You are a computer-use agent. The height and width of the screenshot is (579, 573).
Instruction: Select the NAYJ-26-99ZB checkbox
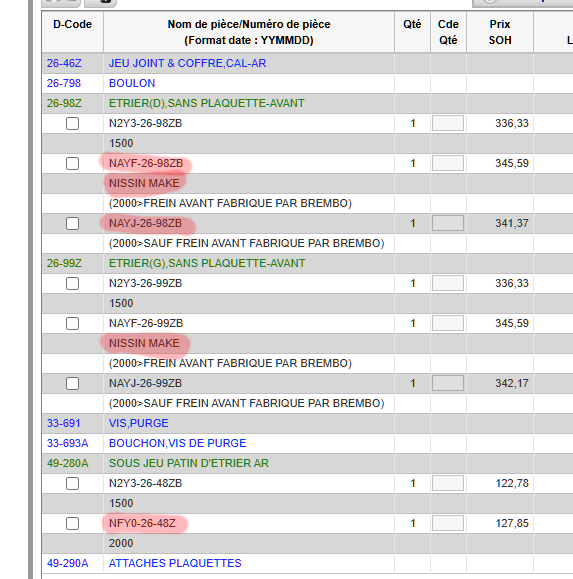72,384
